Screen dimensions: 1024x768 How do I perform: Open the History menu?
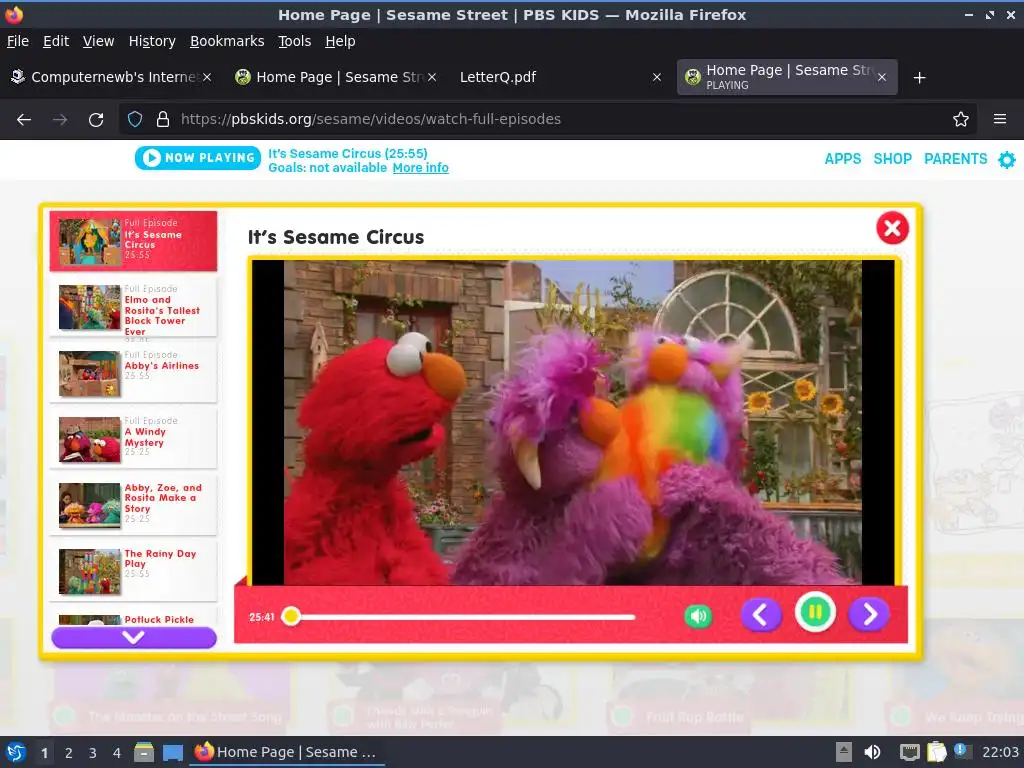[152, 41]
